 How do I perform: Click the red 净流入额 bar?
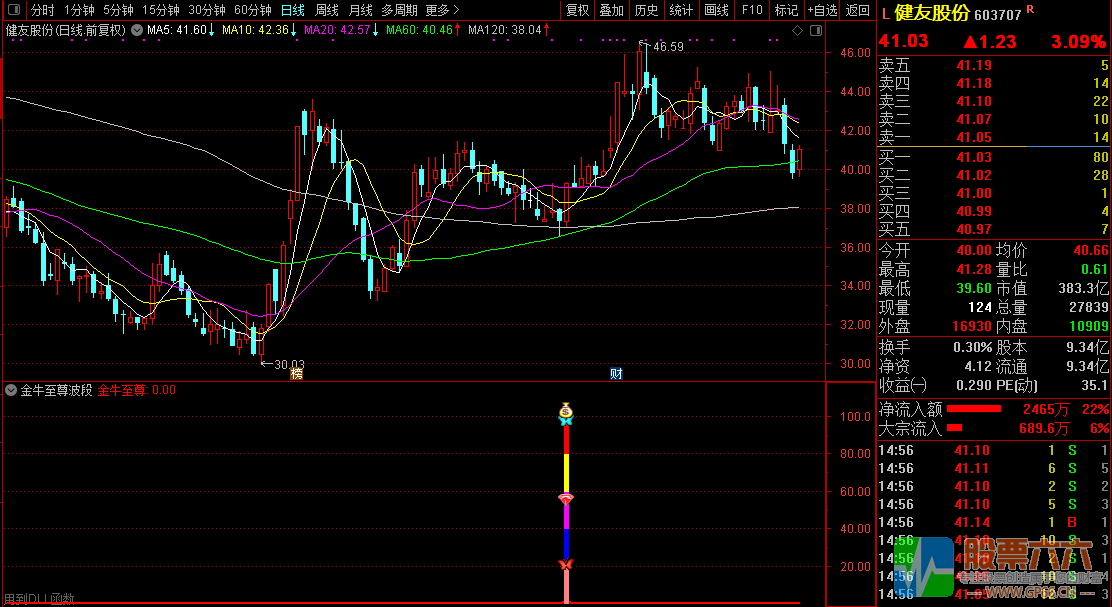(x=974, y=409)
